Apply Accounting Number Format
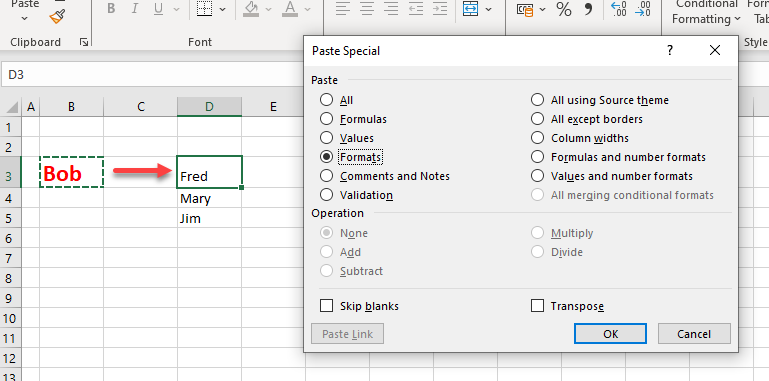Viewport: 769px width, 381px height. 525,9
